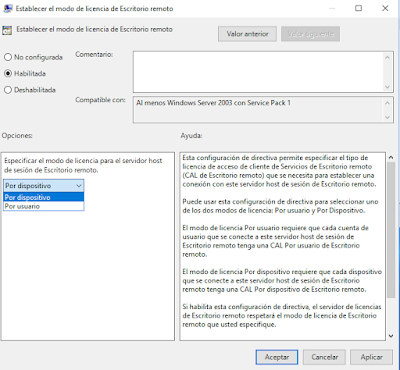Click the Cancelar button
The height and width of the screenshot is (370, 400).
pyautogui.click(x=324, y=357)
